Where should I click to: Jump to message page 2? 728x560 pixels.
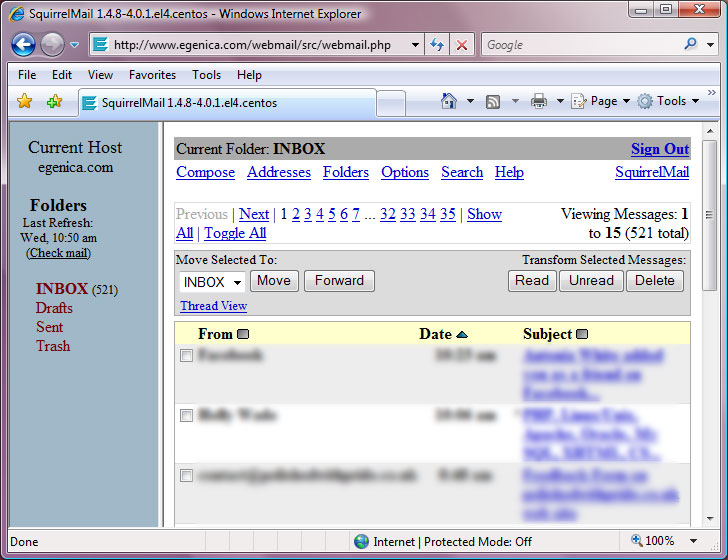click(296, 214)
